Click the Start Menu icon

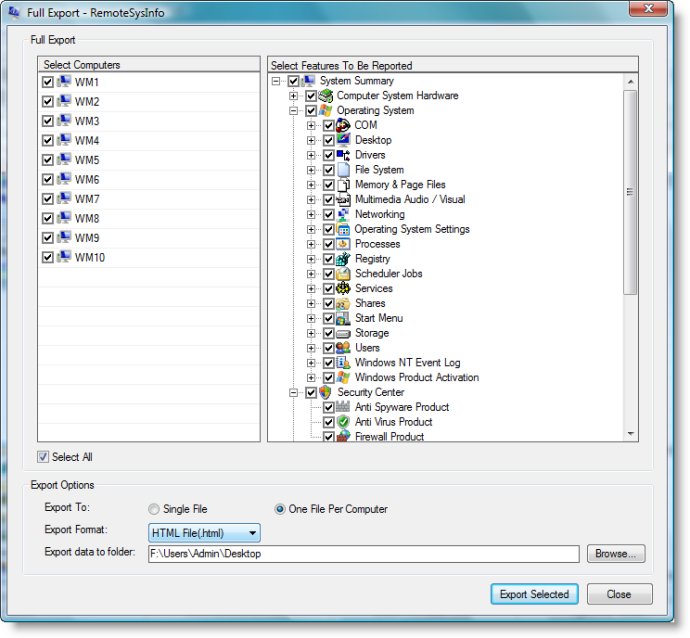click(x=343, y=318)
